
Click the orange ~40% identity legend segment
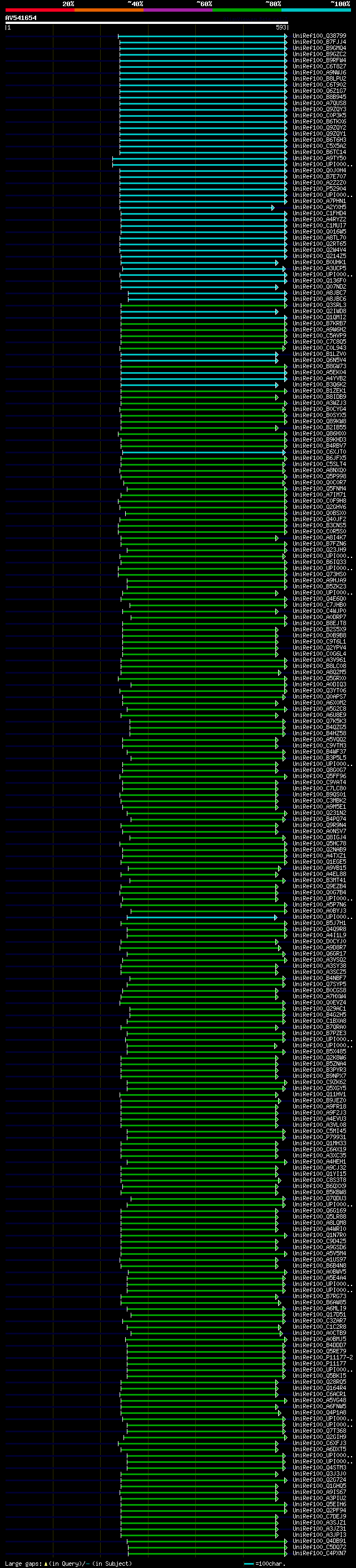tap(109, 10)
